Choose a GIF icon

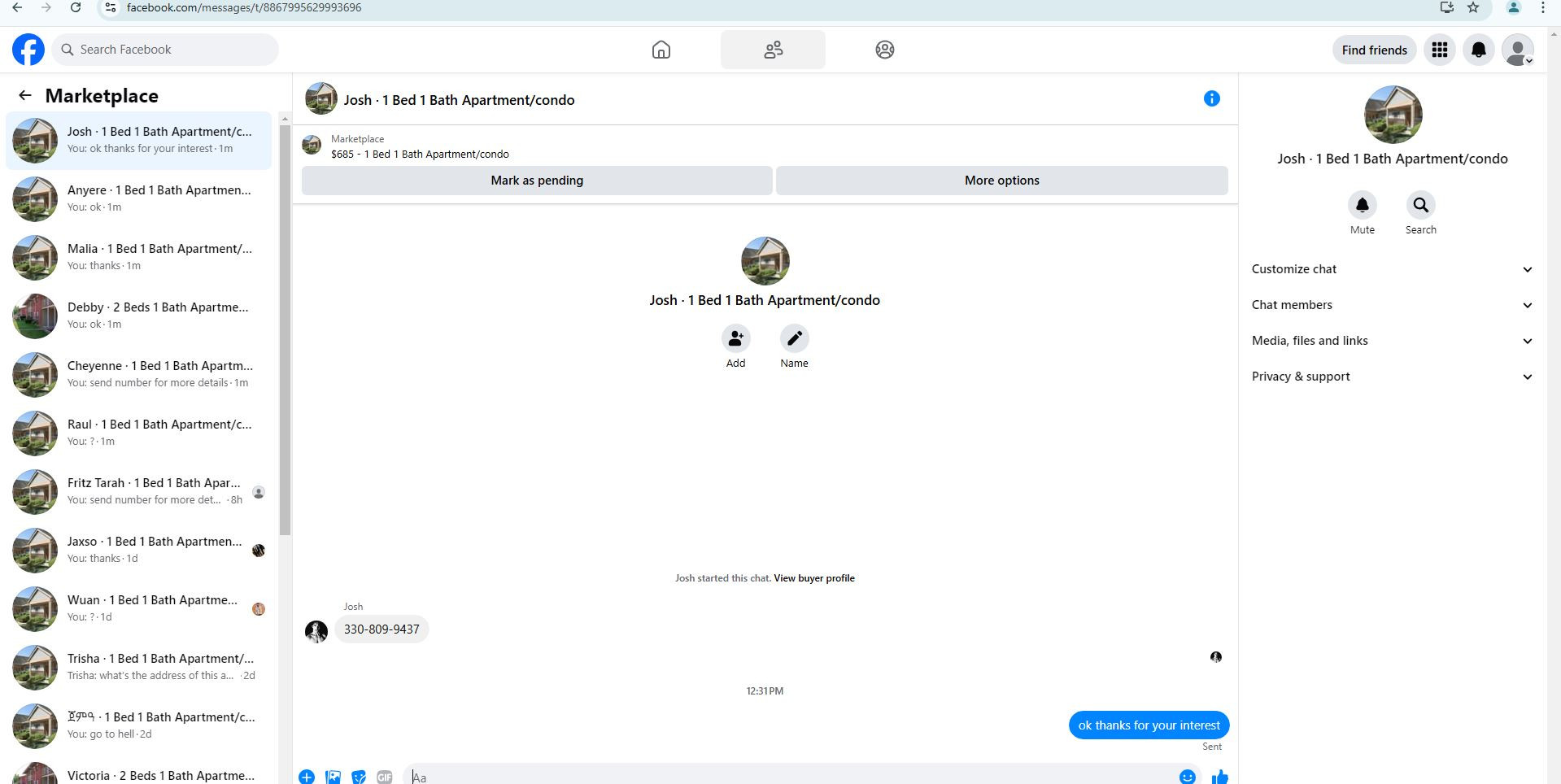click(x=385, y=777)
